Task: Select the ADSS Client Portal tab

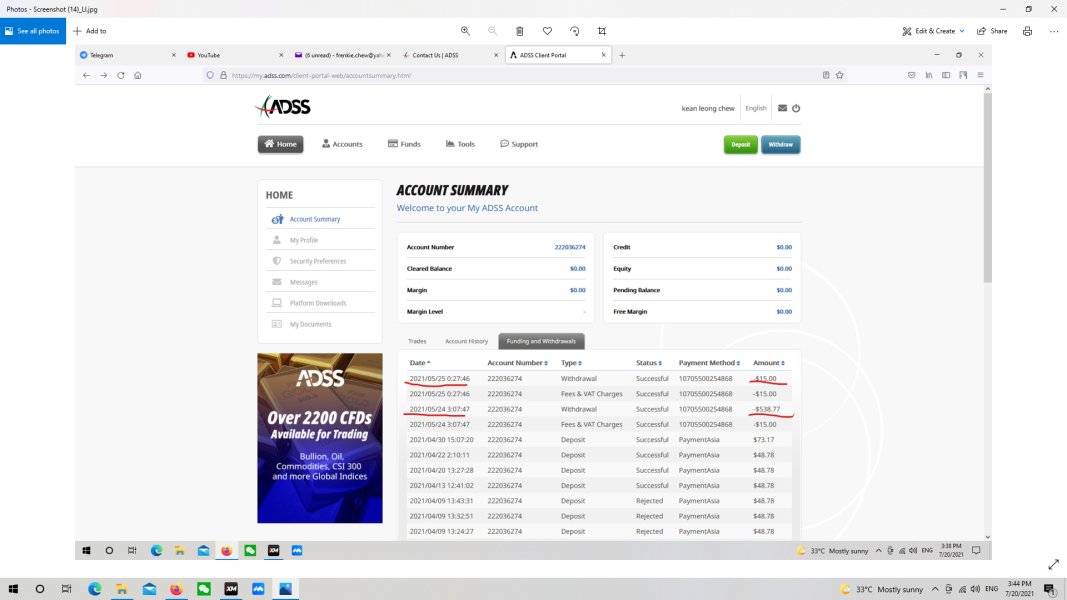Action: [553, 55]
